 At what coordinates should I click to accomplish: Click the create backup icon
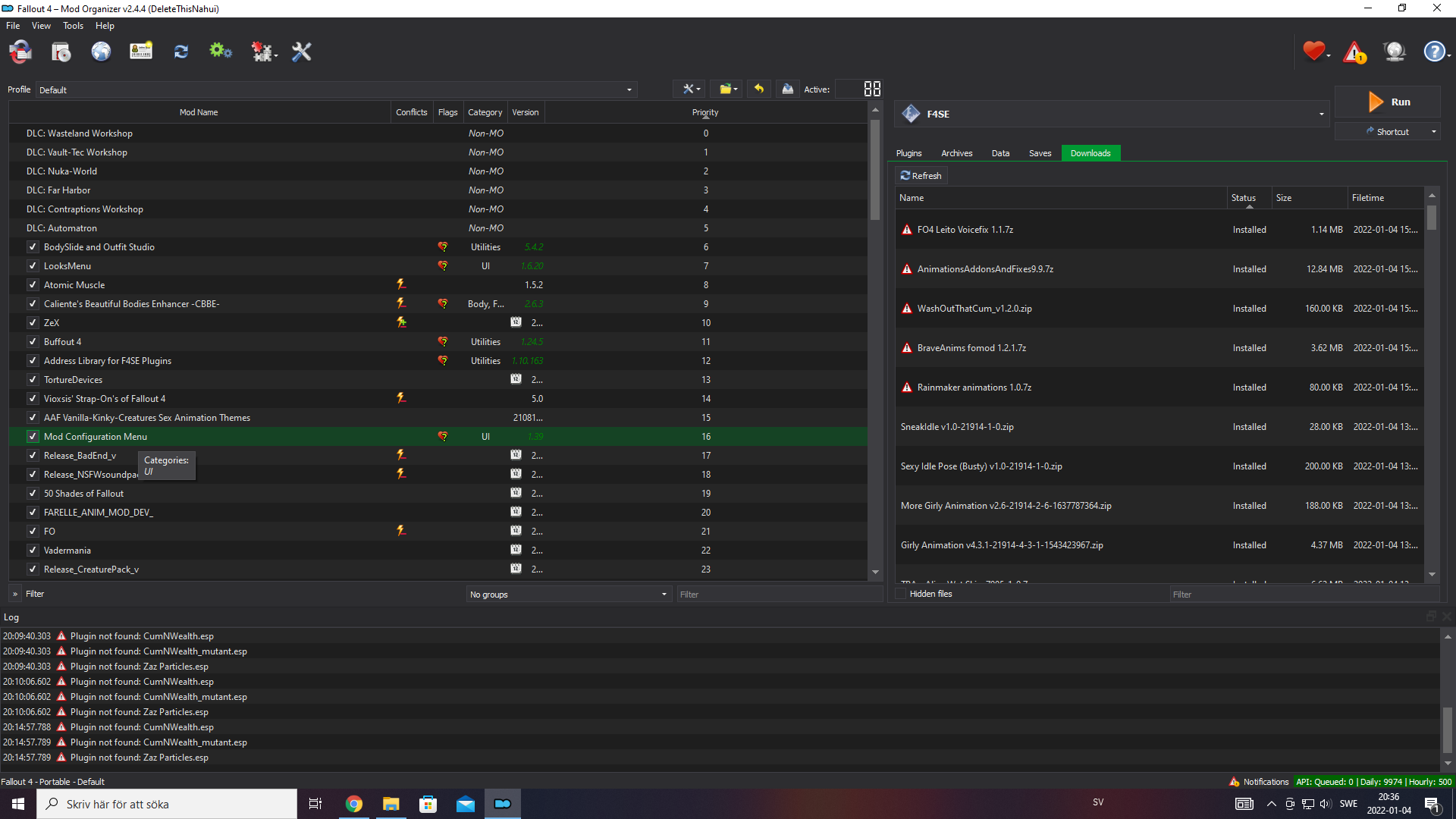788,89
